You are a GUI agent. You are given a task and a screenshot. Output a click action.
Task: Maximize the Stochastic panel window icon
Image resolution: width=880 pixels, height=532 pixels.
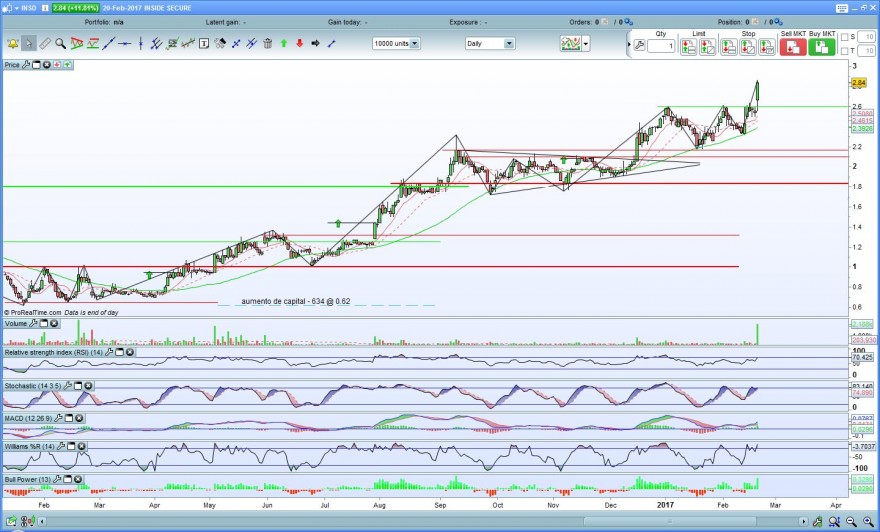tap(78, 386)
